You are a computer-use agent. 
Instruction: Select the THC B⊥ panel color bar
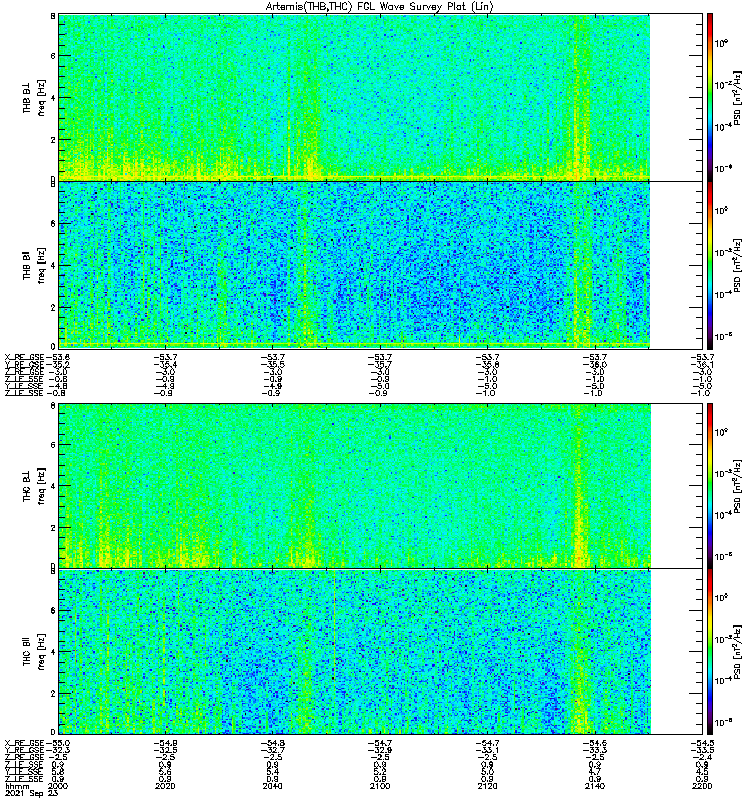point(710,486)
